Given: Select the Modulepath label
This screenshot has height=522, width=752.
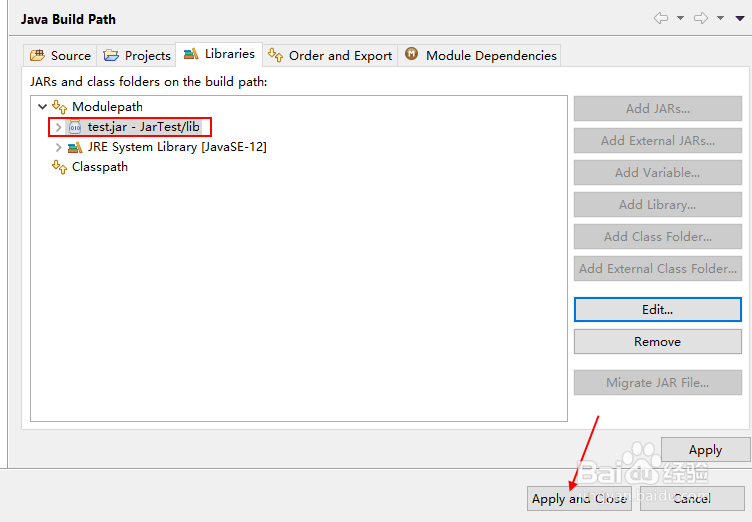Looking at the screenshot, I should pyautogui.click(x=107, y=107).
